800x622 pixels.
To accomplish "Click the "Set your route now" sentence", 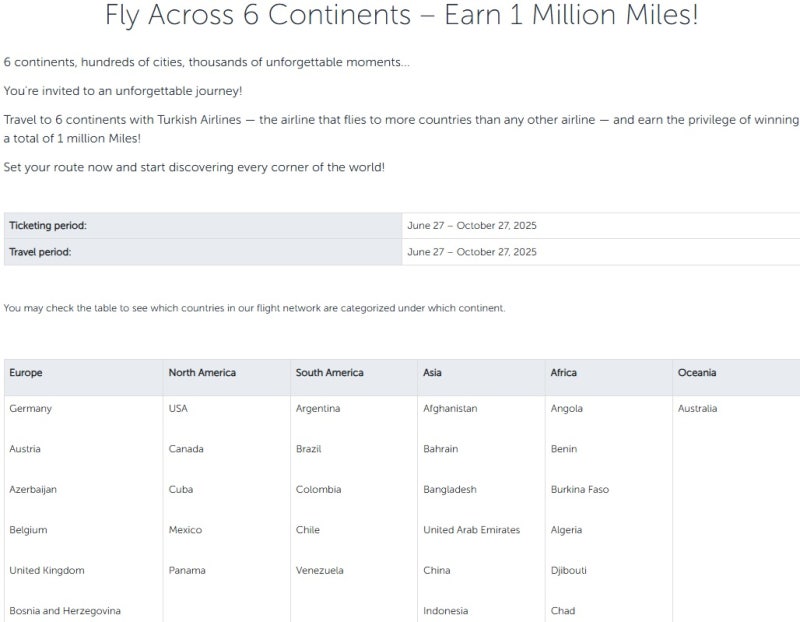I will pyautogui.click(x=194, y=167).
